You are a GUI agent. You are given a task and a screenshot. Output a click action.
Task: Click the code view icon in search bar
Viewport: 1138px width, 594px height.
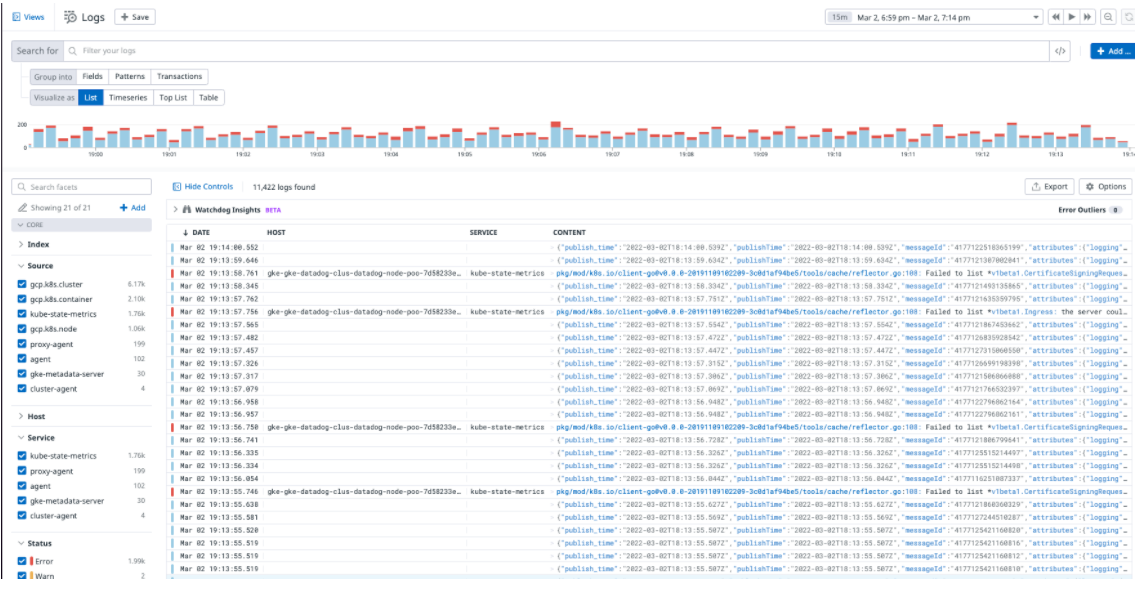pyautogui.click(x=1060, y=51)
